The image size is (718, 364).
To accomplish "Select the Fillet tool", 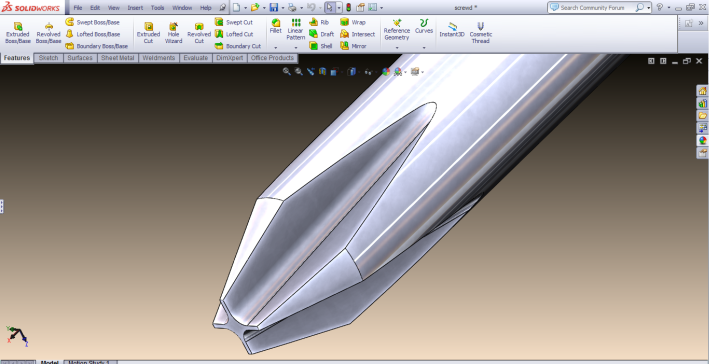I will click(x=276, y=27).
